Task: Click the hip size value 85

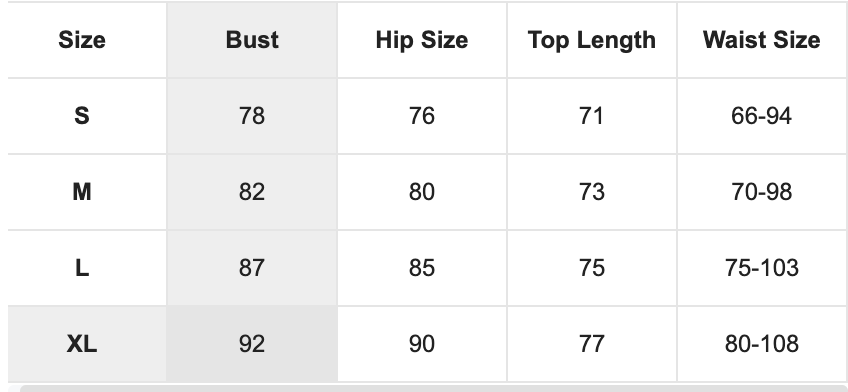Action: click(422, 268)
